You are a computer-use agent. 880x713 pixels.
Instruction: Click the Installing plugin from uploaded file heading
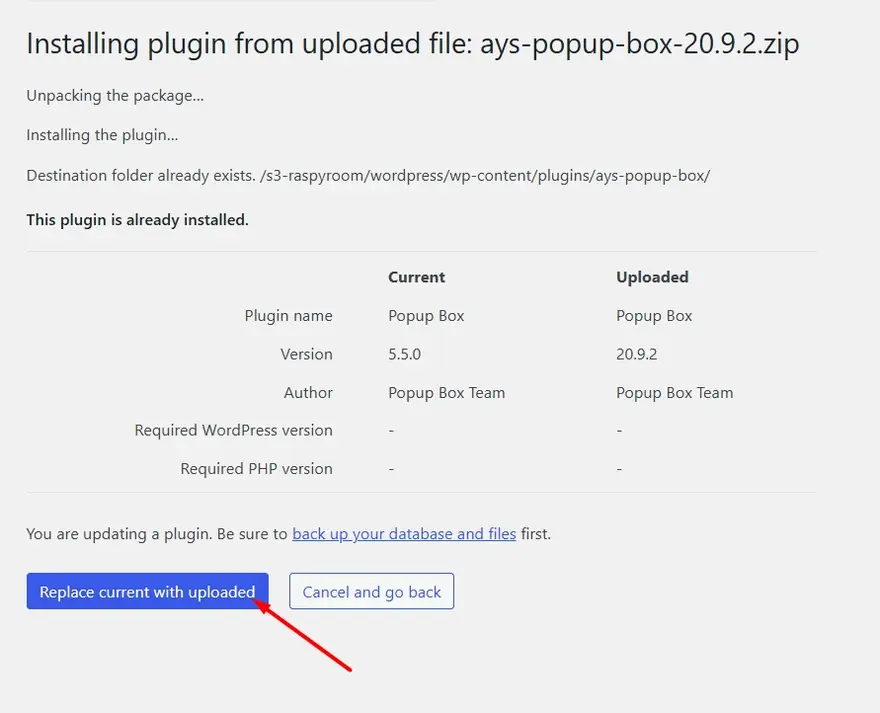tap(412, 45)
